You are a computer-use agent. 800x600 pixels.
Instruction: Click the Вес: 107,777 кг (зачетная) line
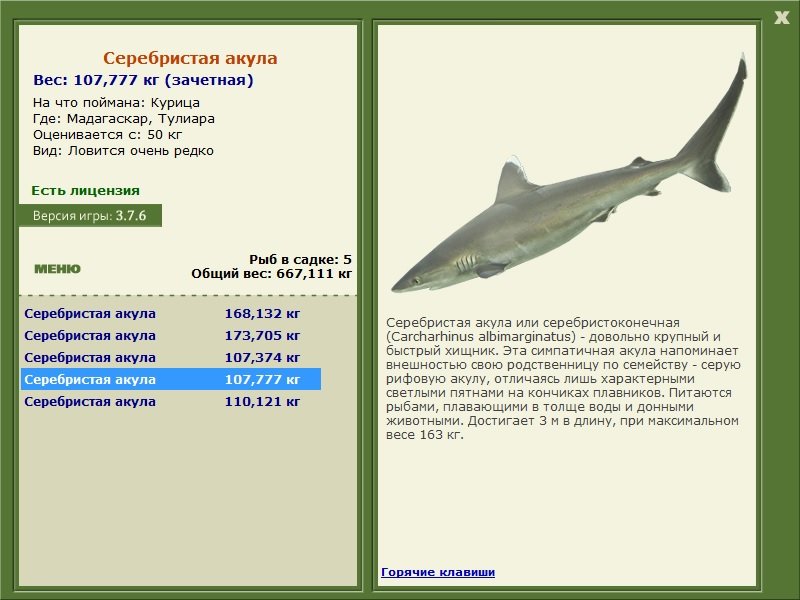pos(143,80)
